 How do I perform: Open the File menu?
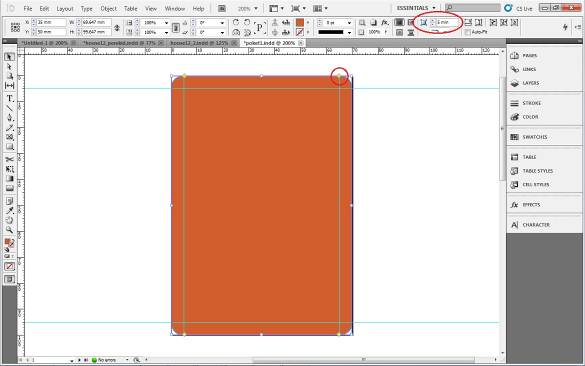(28, 8)
